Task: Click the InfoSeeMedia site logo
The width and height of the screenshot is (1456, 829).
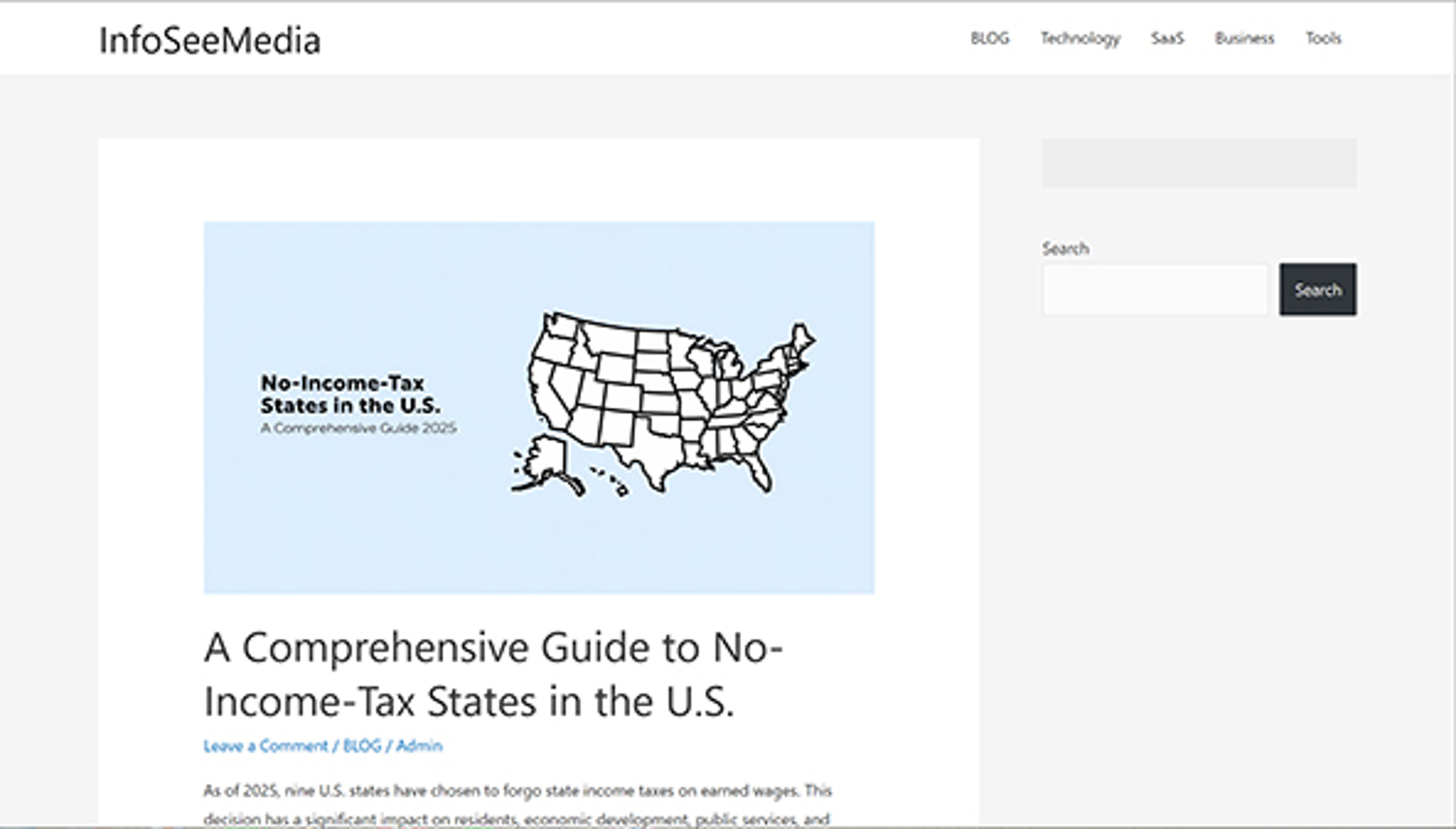Action: 209,41
